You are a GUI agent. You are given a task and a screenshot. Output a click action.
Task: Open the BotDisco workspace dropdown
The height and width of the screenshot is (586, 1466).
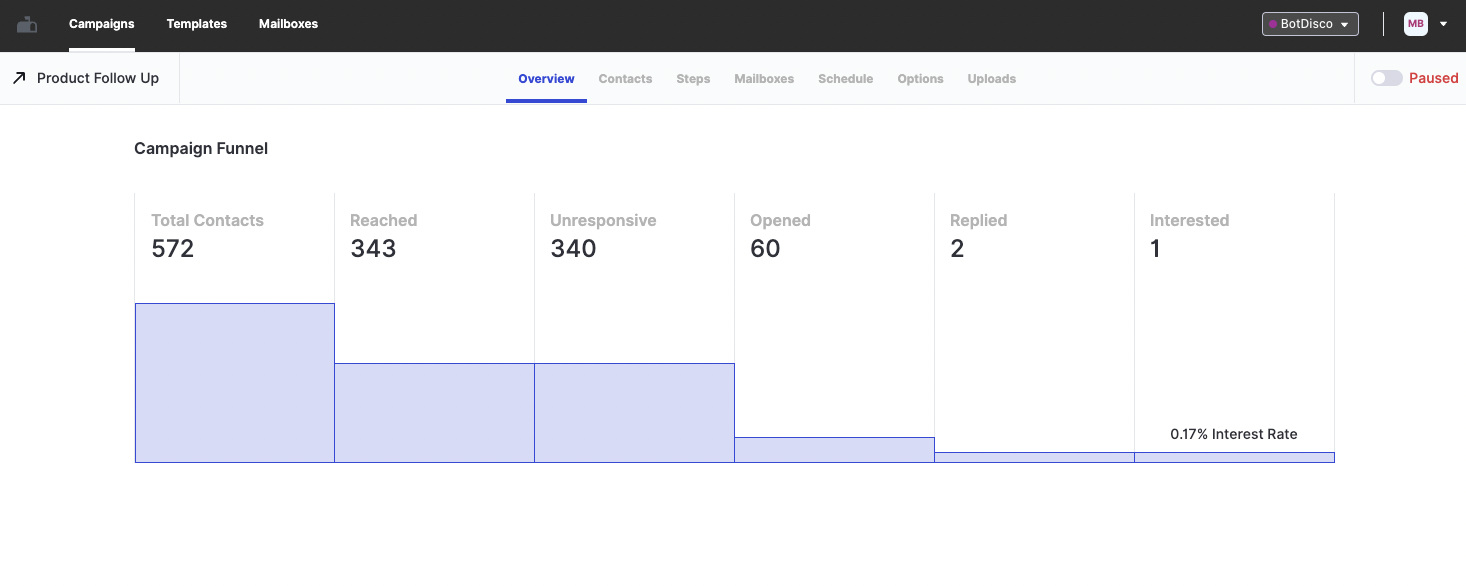point(1310,24)
